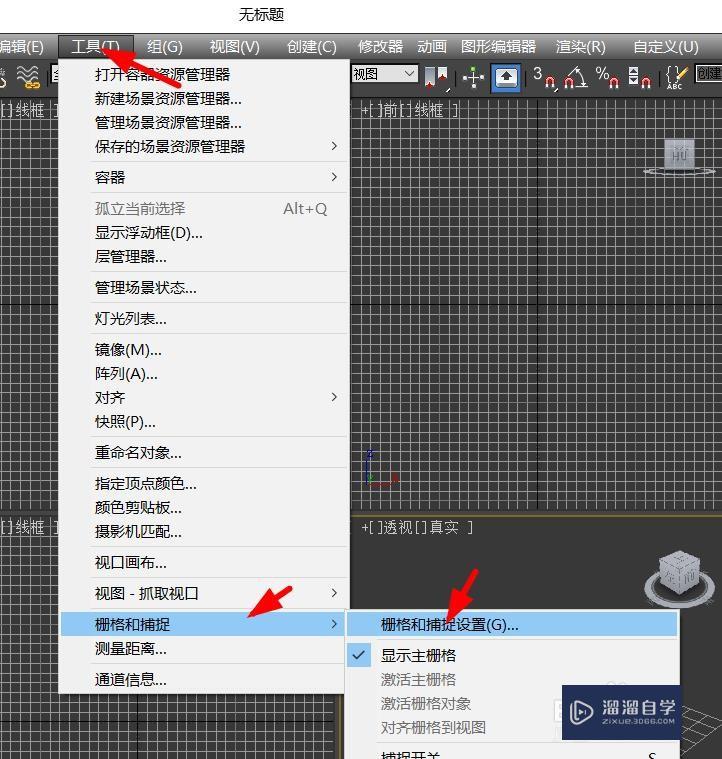Open 栅格和捕捉设置(G)... submenu item
The height and width of the screenshot is (759, 722).
[x=512, y=625]
